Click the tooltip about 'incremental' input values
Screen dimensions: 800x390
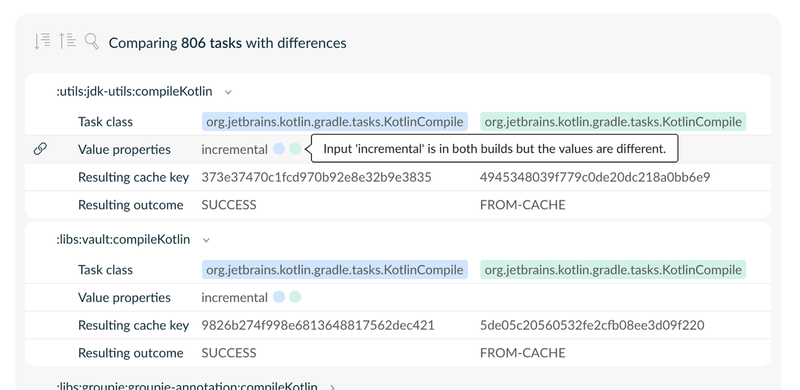[x=494, y=149]
